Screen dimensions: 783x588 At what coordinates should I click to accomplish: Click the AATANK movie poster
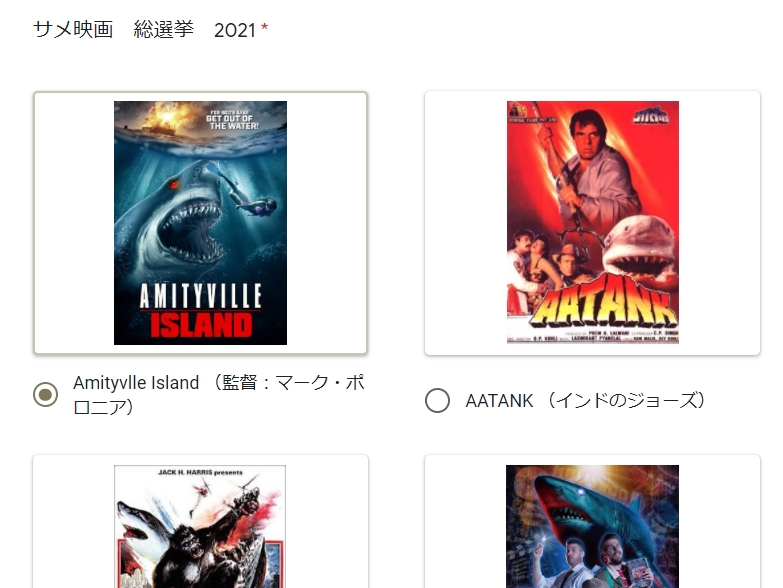pyautogui.click(x=593, y=223)
